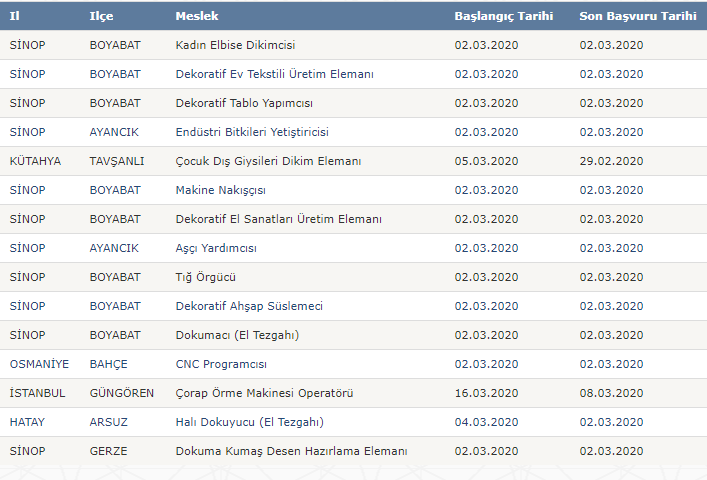This screenshot has width=707, height=480.
Task: Click the Meslek column header
Action: (x=197, y=16)
